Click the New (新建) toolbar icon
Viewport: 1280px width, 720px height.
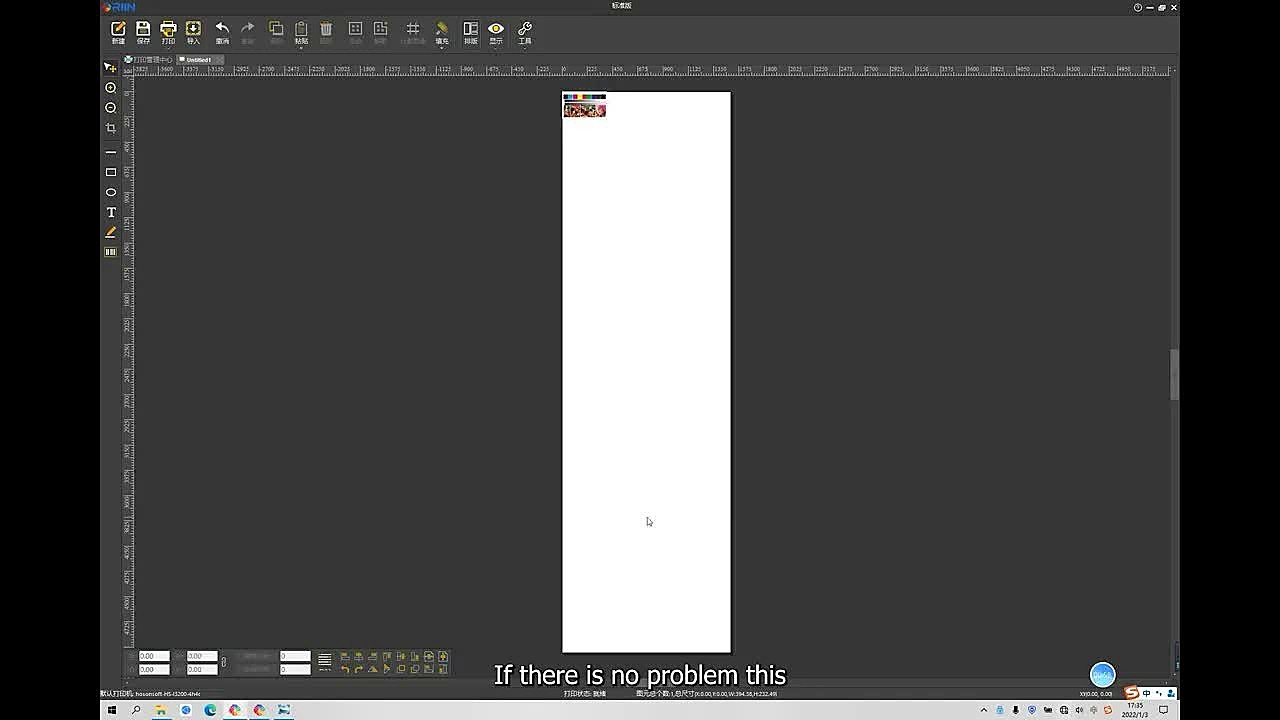pos(118,32)
